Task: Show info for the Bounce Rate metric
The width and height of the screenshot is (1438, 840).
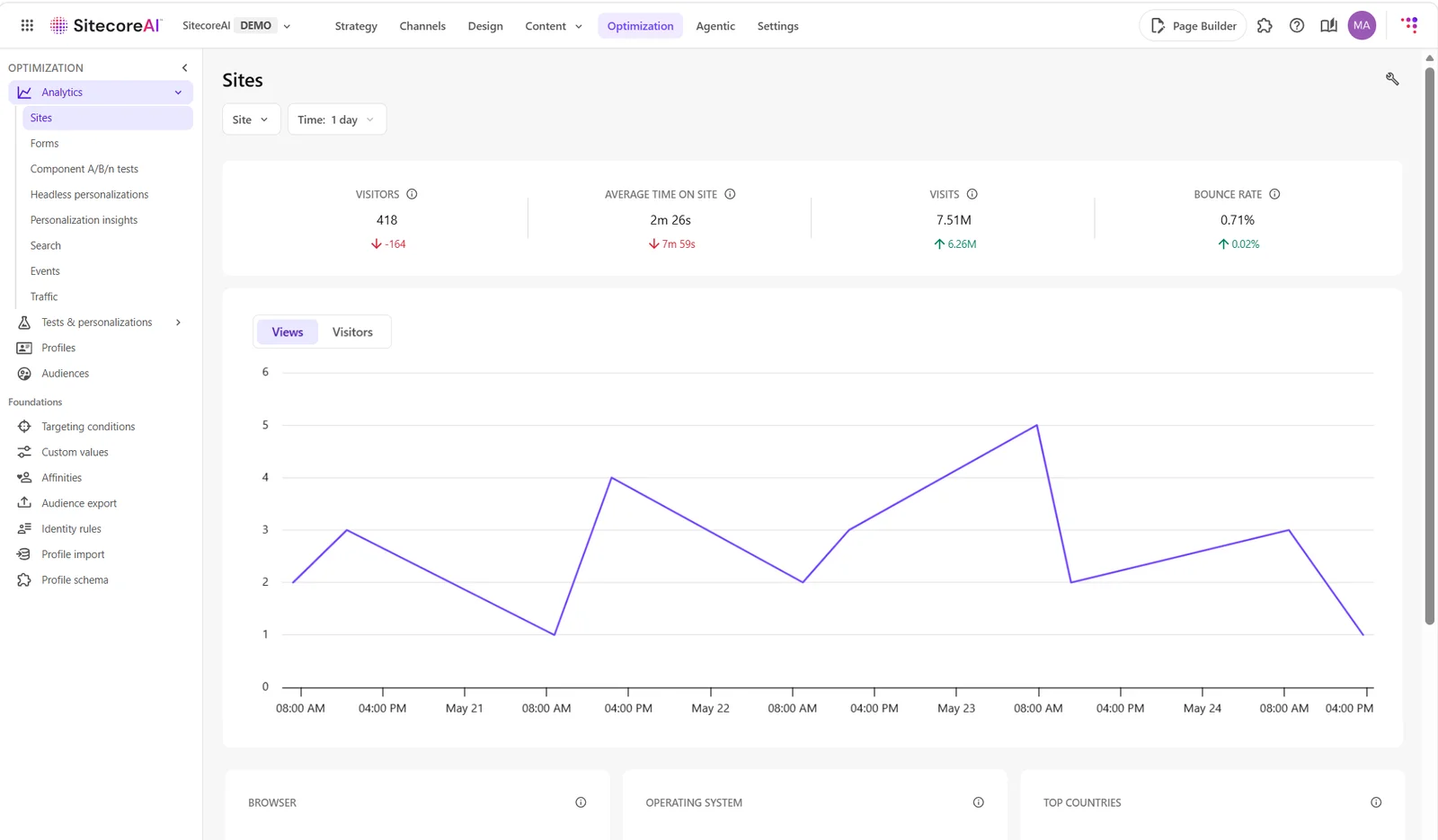Action: (x=1274, y=194)
